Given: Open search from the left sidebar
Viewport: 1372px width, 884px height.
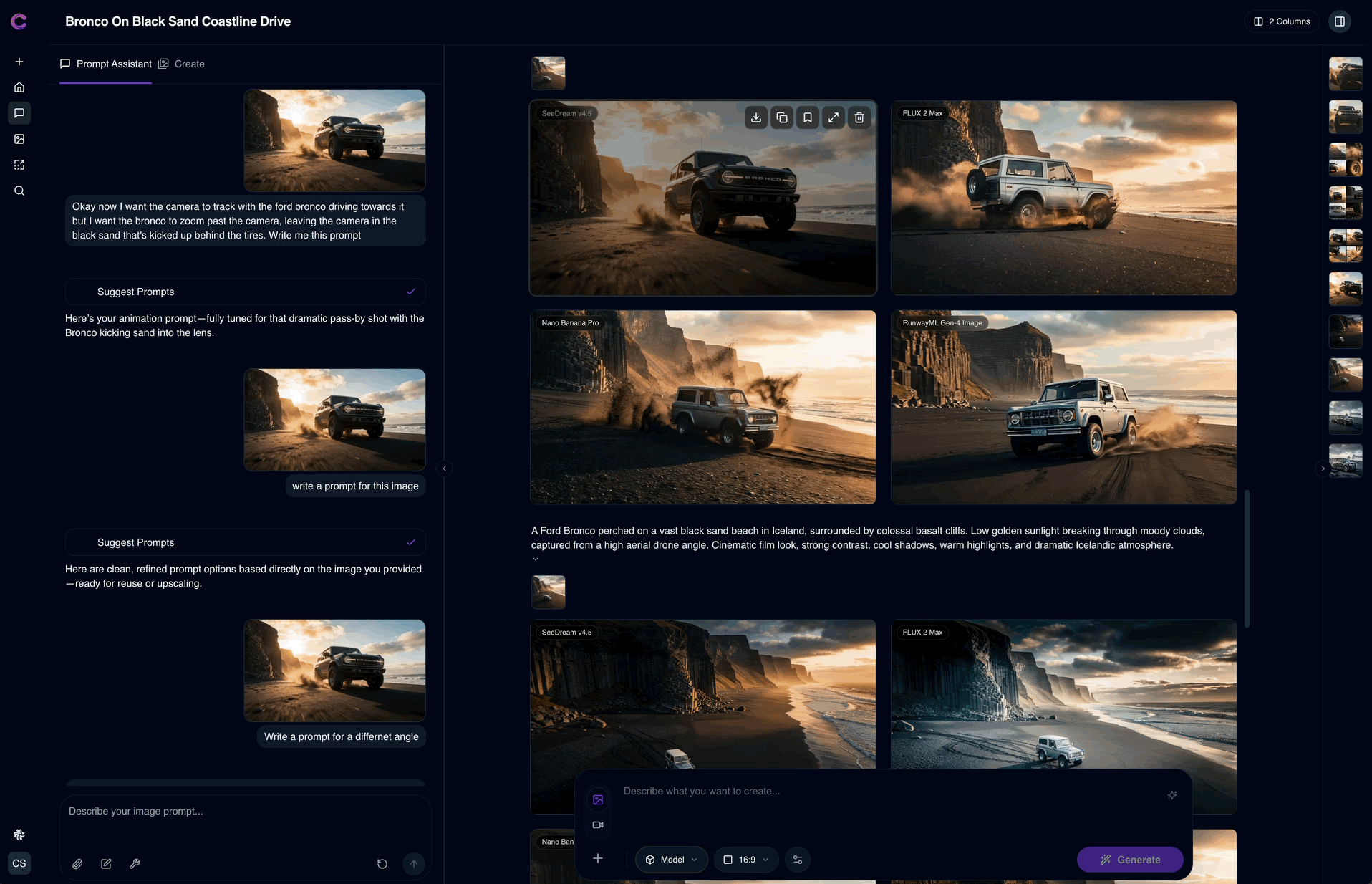Looking at the screenshot, I should (x=19, y=191).
